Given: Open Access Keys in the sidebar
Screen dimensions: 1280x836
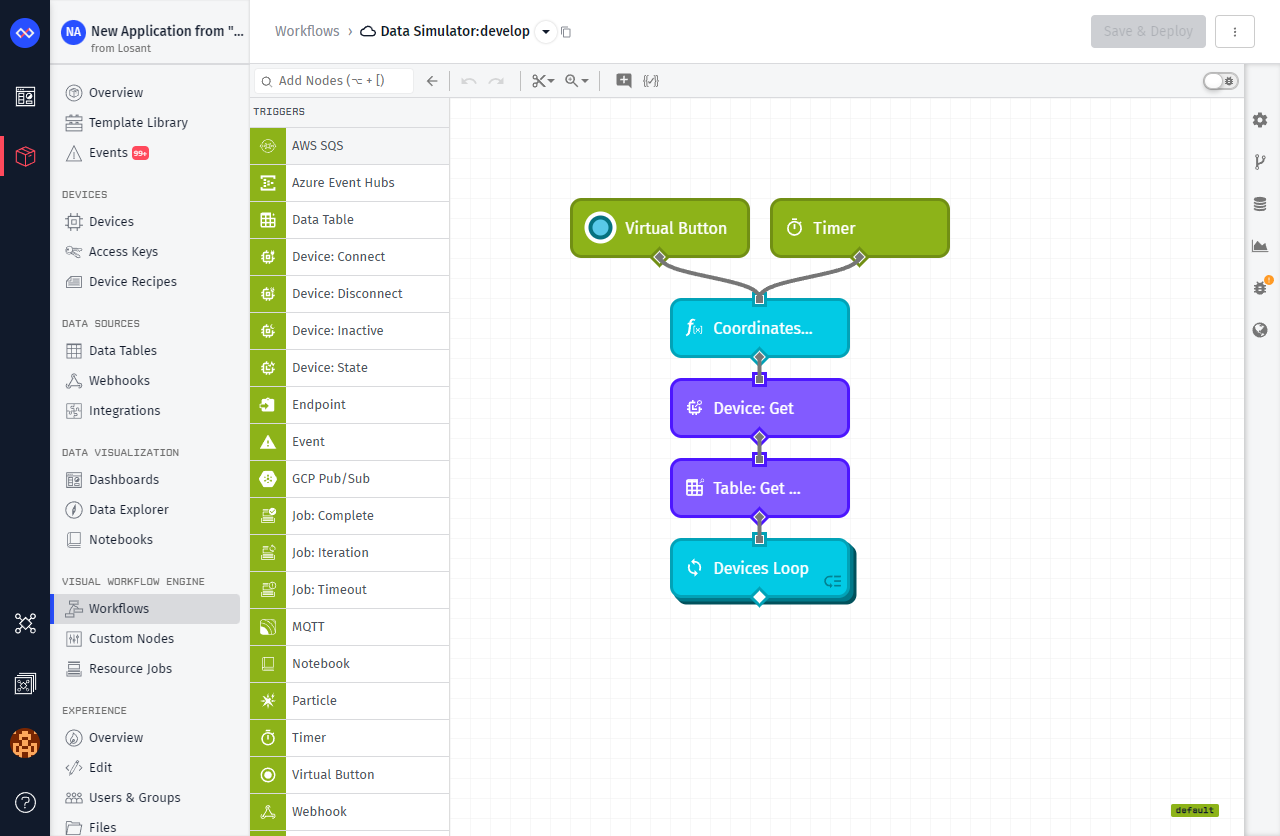Looking at the screenshot, I should (x=145, y=252).
